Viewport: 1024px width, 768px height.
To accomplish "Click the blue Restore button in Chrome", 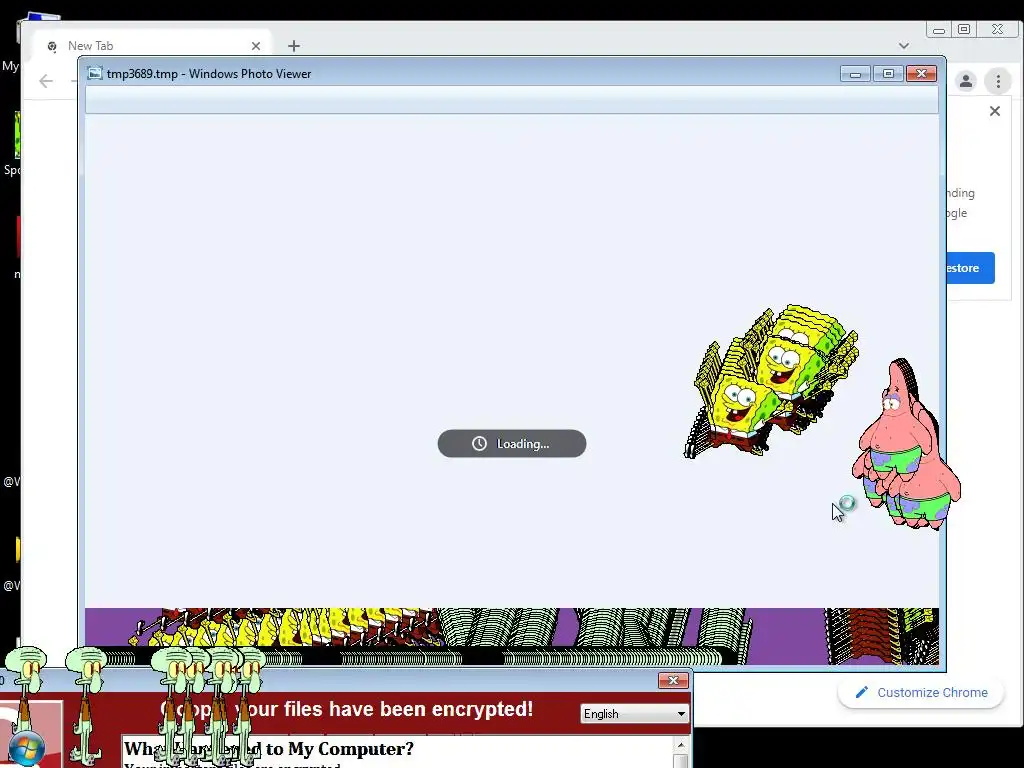I will click(970, 268).
